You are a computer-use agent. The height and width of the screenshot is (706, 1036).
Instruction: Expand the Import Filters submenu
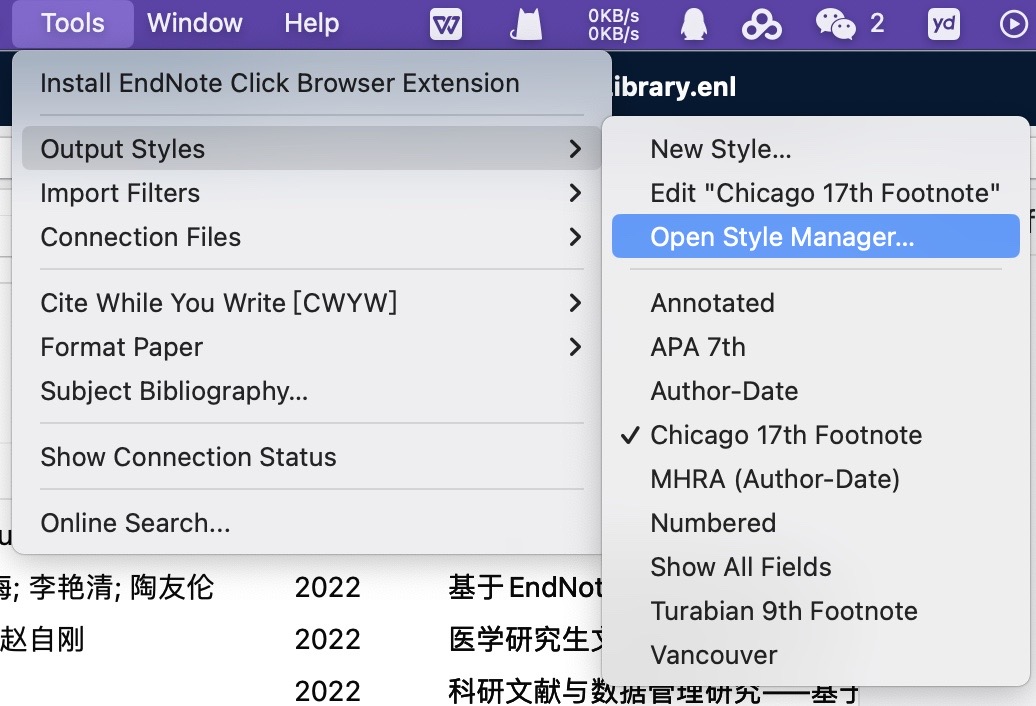coord(120,193)
